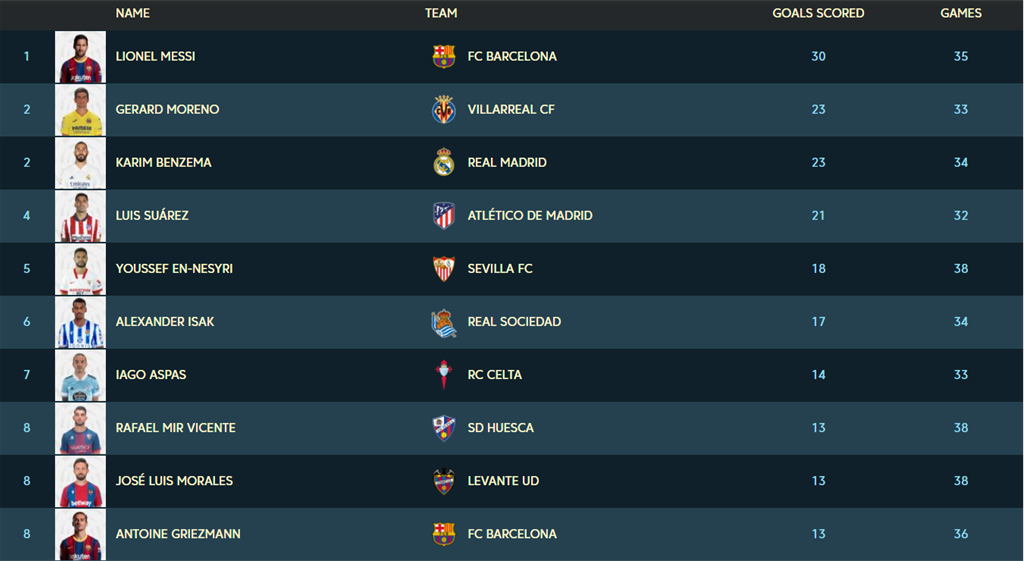Click the Levante UD crest icon
The height and width of the screenshot is (561, 1024).
[443, 481]
